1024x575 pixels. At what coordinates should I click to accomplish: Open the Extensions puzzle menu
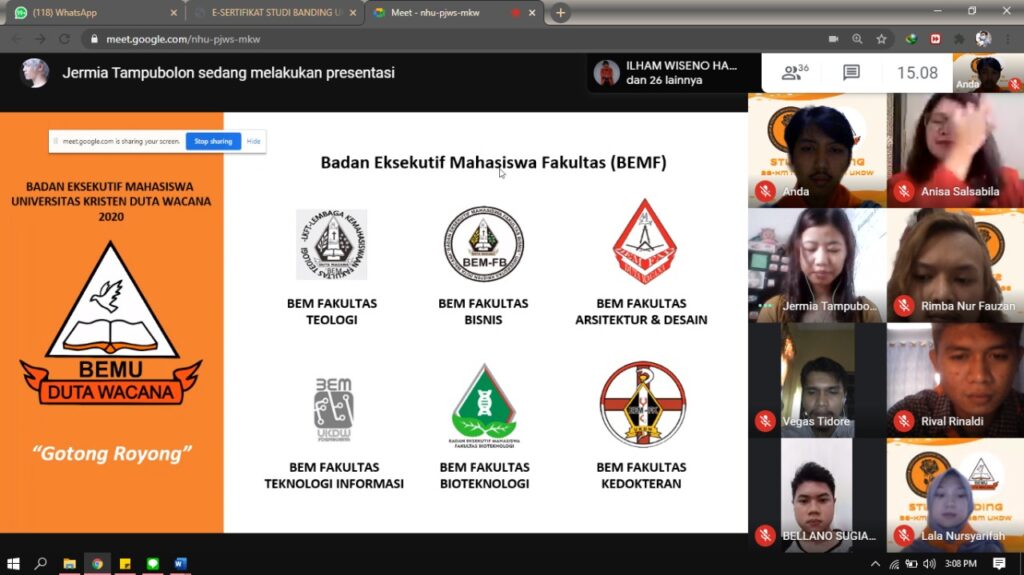(959, 39)
